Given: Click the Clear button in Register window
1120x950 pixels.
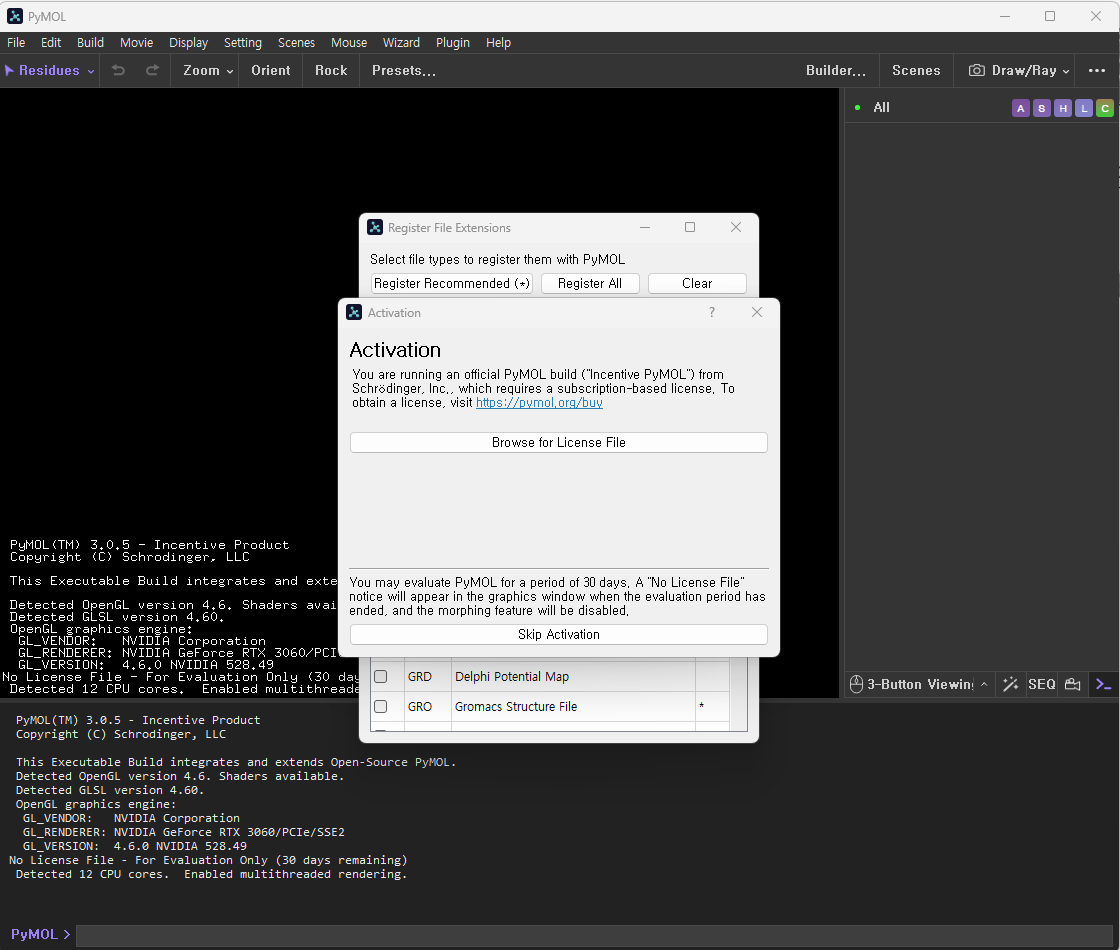Looking at the screenshot, I should tap(697, 284).
